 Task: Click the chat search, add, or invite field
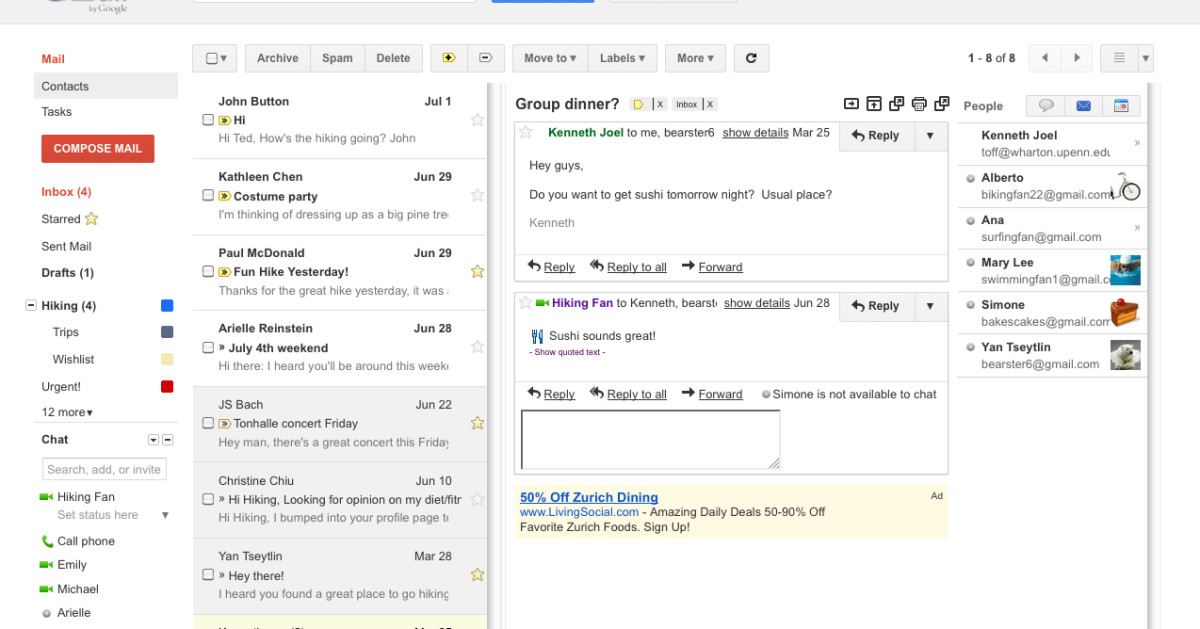point(104,469)
